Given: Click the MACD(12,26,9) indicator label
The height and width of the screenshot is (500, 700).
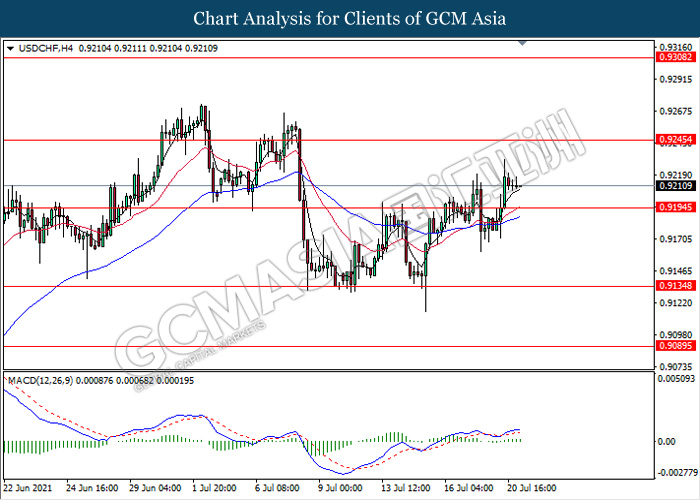Looking at the screenshot, I should pyautogui.click(x=41, y=381).
